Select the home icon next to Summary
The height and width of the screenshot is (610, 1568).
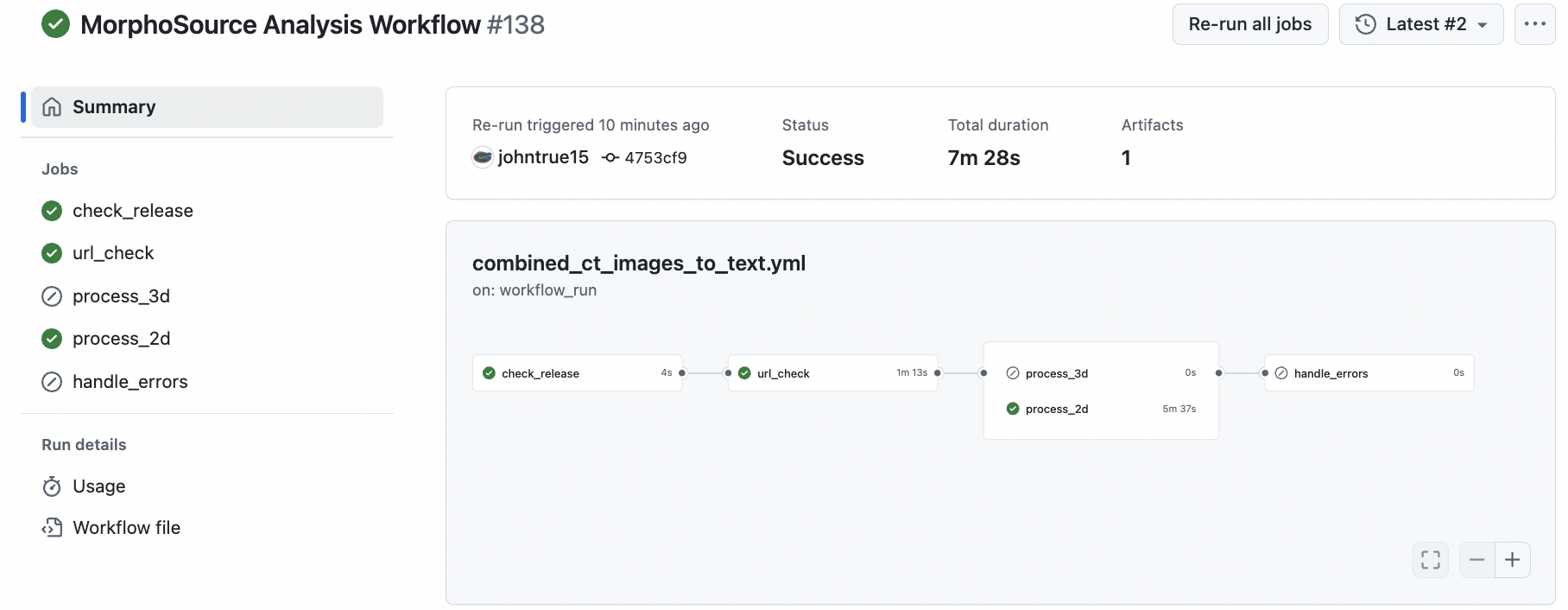click(52, 106)
